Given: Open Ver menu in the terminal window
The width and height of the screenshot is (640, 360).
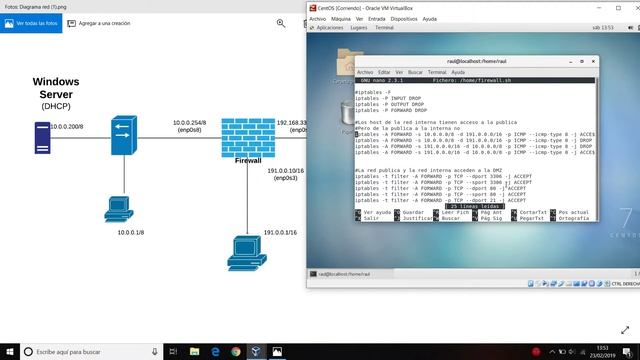Looking at the screenshot, I should (x=399, y=72).
